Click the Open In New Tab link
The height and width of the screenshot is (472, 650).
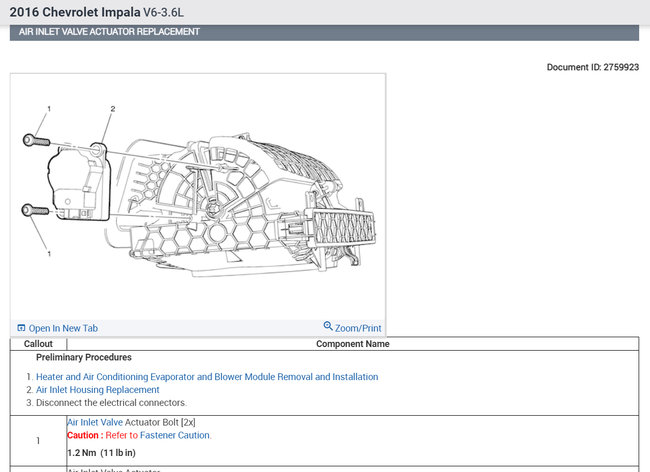tap(63, 328)
